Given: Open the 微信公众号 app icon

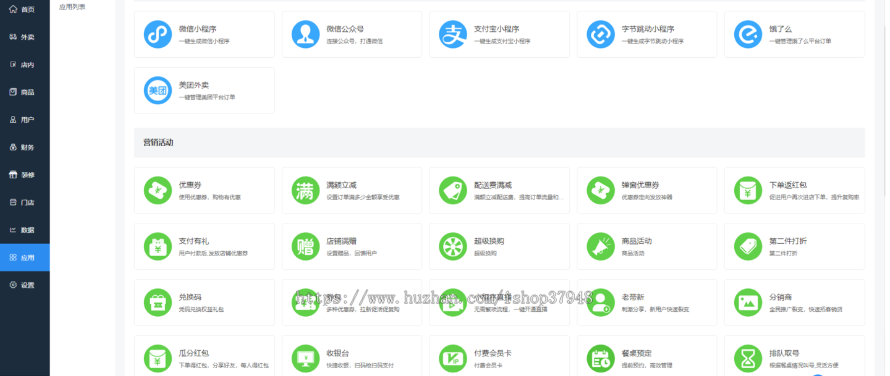Looking at the screenshot, I should pos(305,34).
